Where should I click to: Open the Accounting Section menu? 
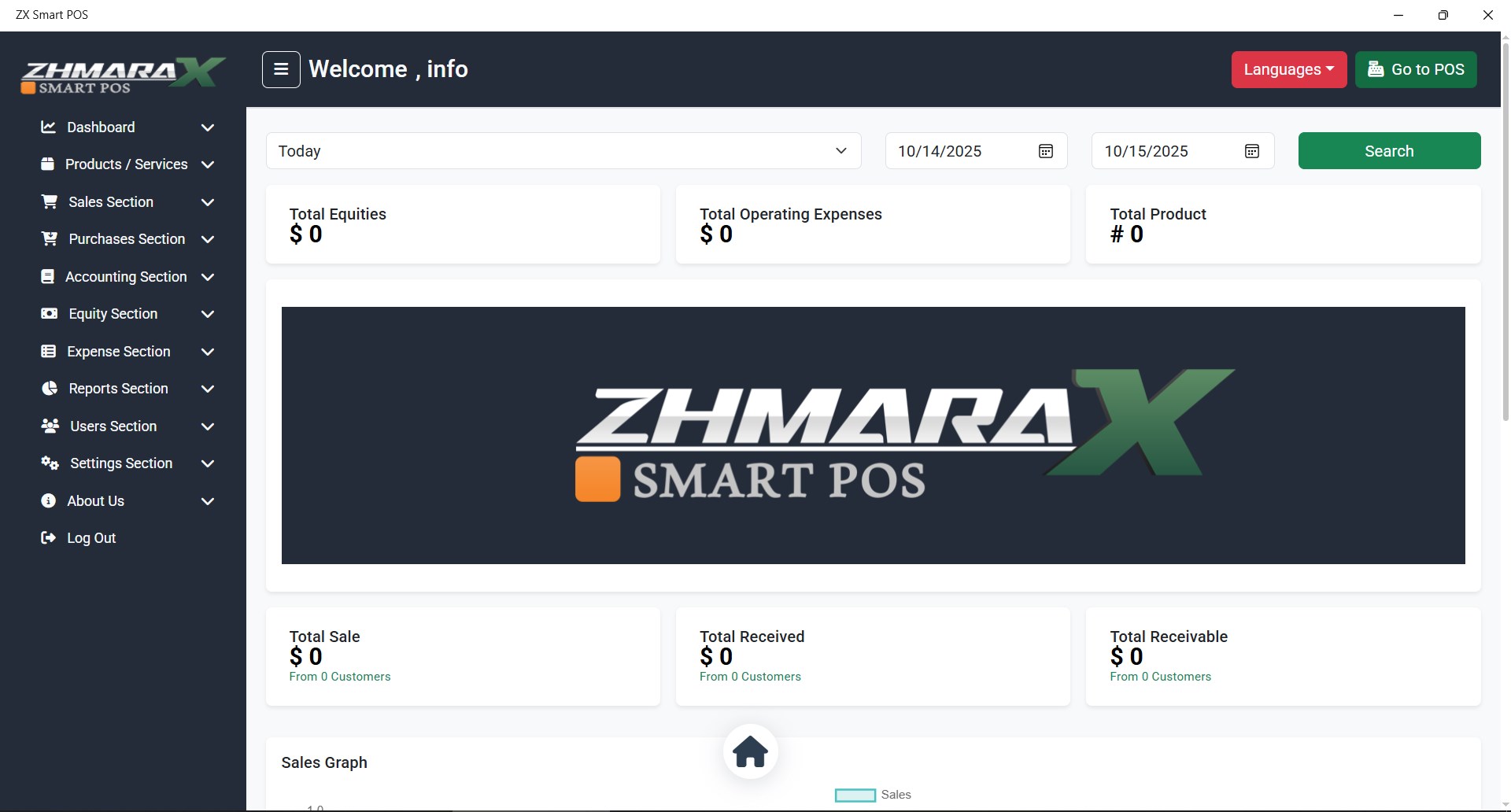pos(127,277)
